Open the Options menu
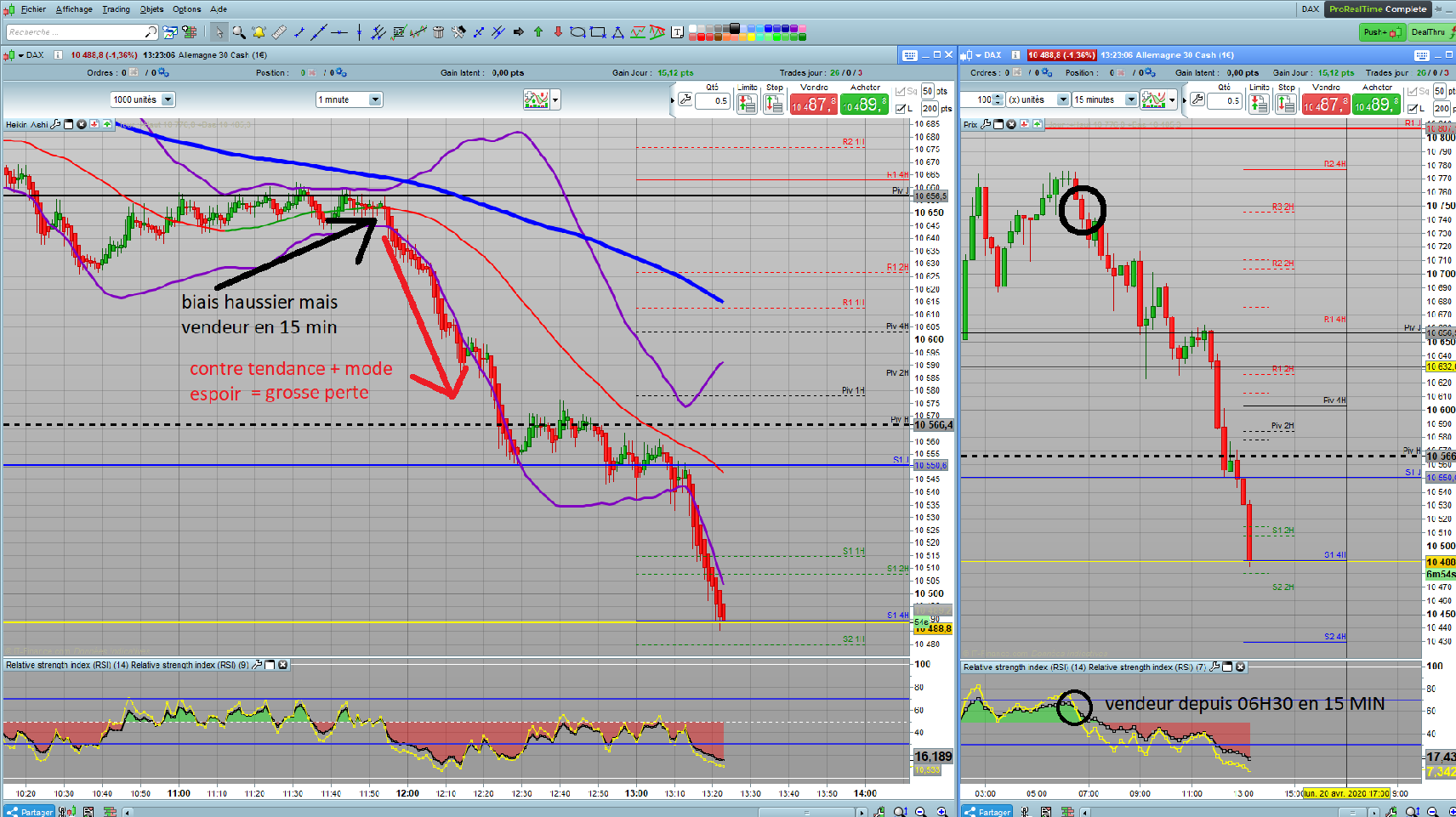Image resolution: width=1456 pixels, height=817 pixels. pos(187,9)
